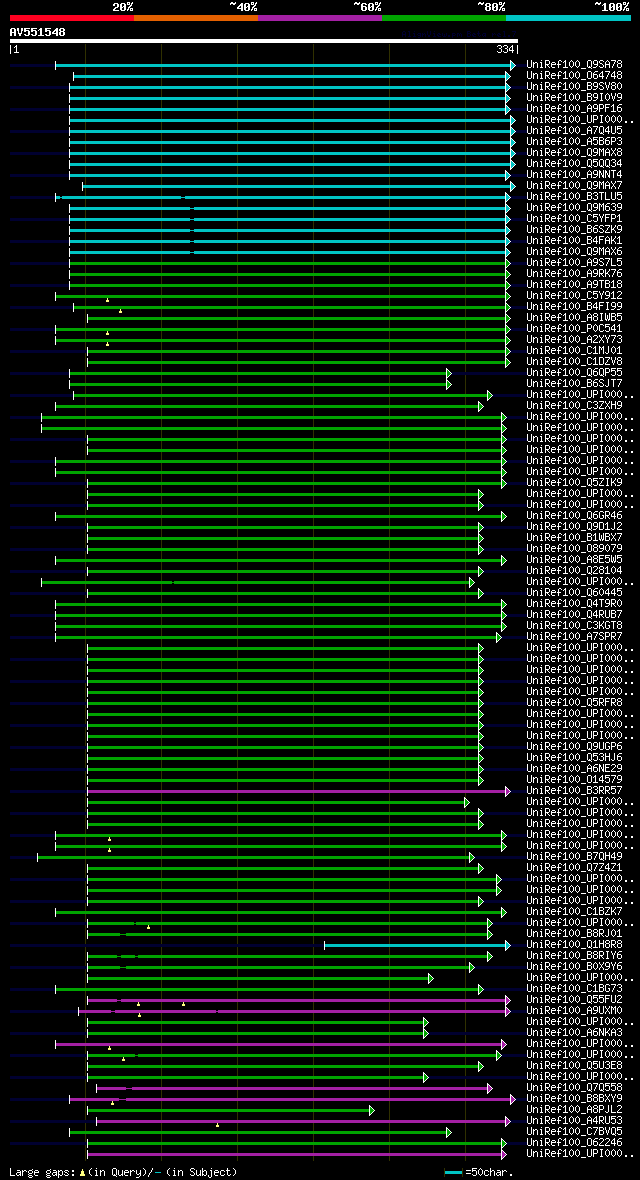This screenshot has width=640, height=1180.
Task: Choose the UniRef100_B4FI99 entry
Action: click(574, 307)
